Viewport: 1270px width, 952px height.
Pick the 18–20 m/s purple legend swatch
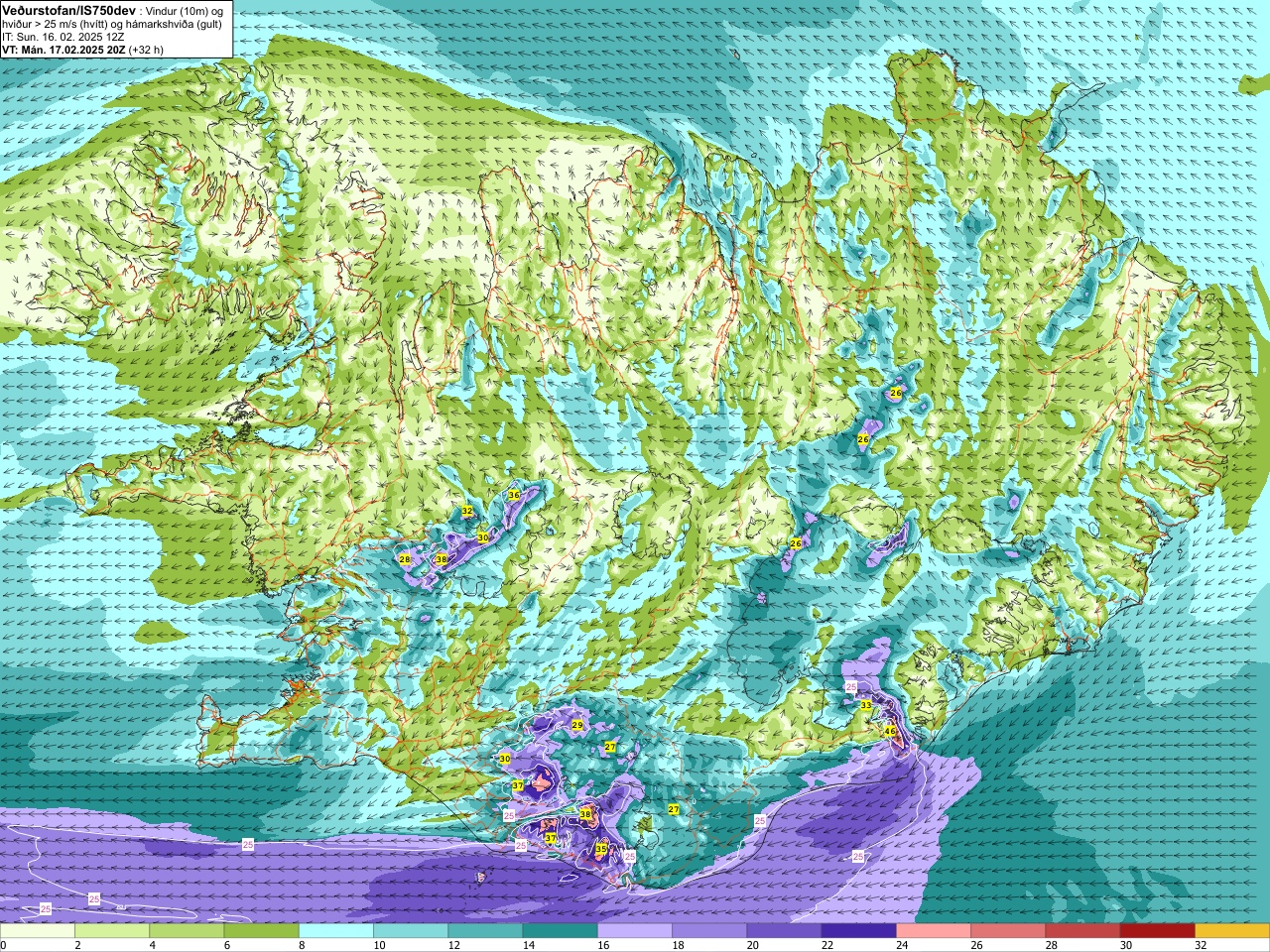709,931
